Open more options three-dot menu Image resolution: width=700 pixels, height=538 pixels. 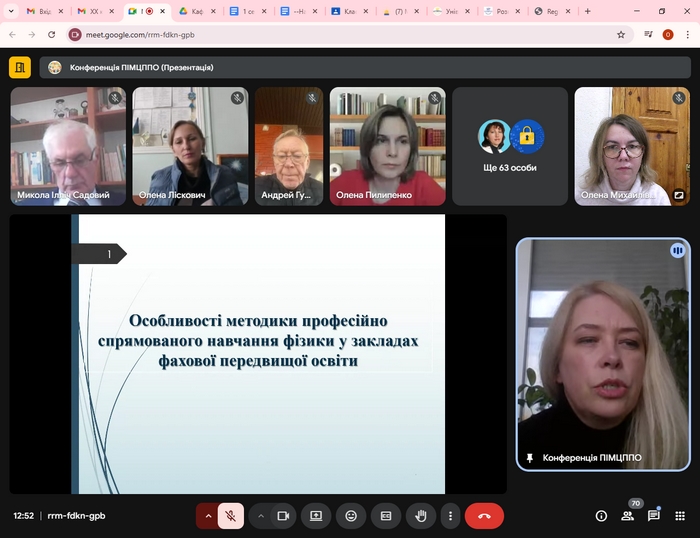pyautogui.click(x=451, y=516)
